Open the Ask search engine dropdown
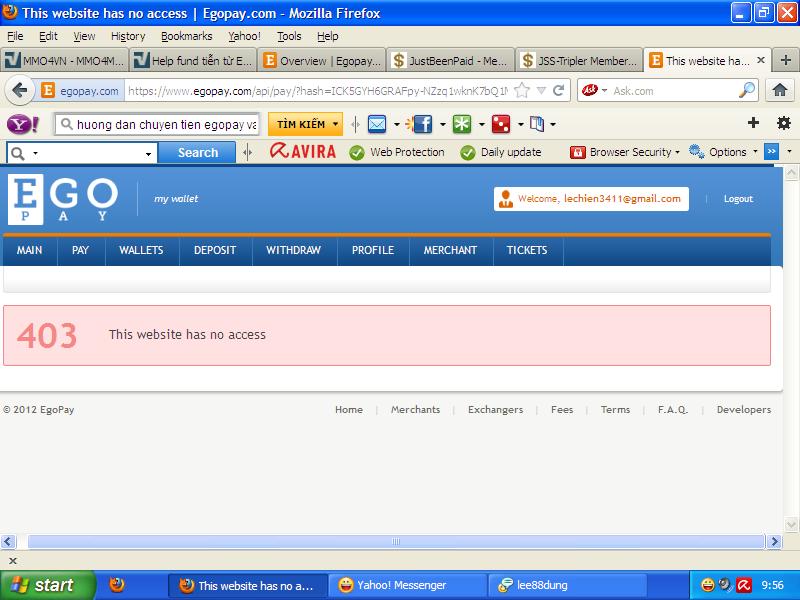800x600 pixels. point(605,91)
